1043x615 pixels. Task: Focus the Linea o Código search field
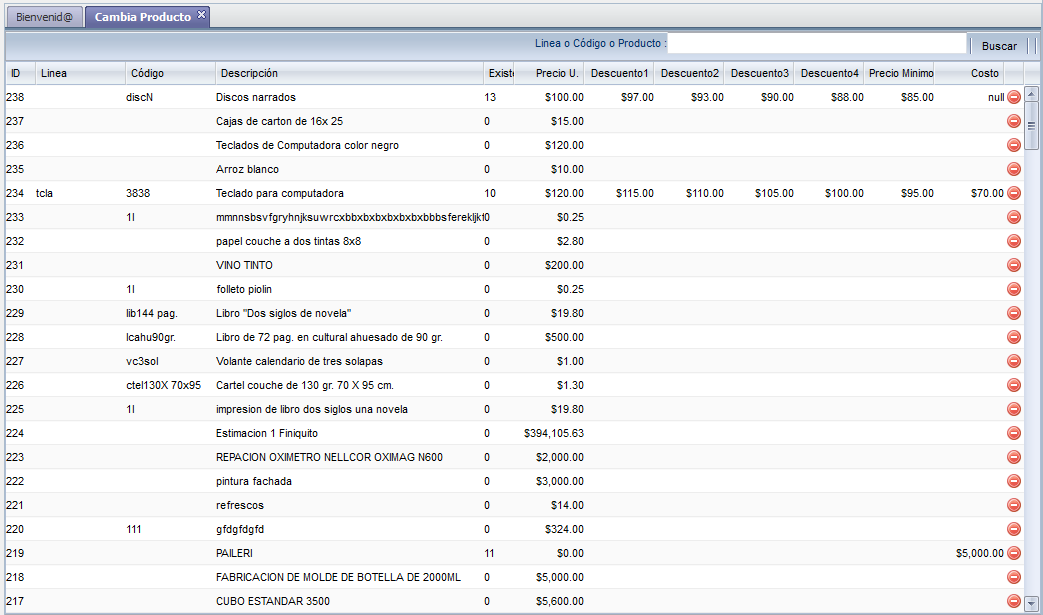point(817,45)
